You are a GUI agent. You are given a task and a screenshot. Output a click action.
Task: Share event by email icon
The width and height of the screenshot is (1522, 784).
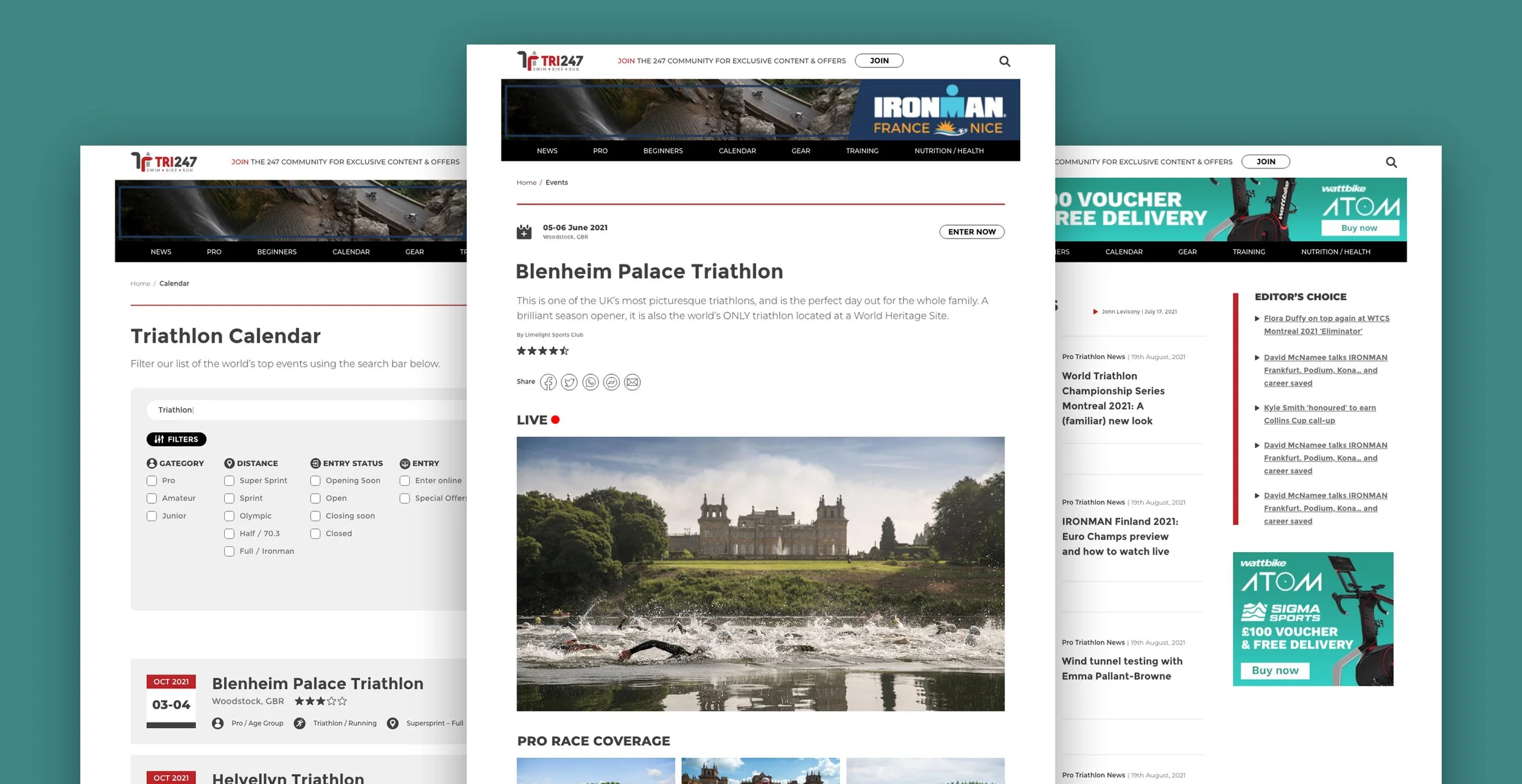click(633, 382)
